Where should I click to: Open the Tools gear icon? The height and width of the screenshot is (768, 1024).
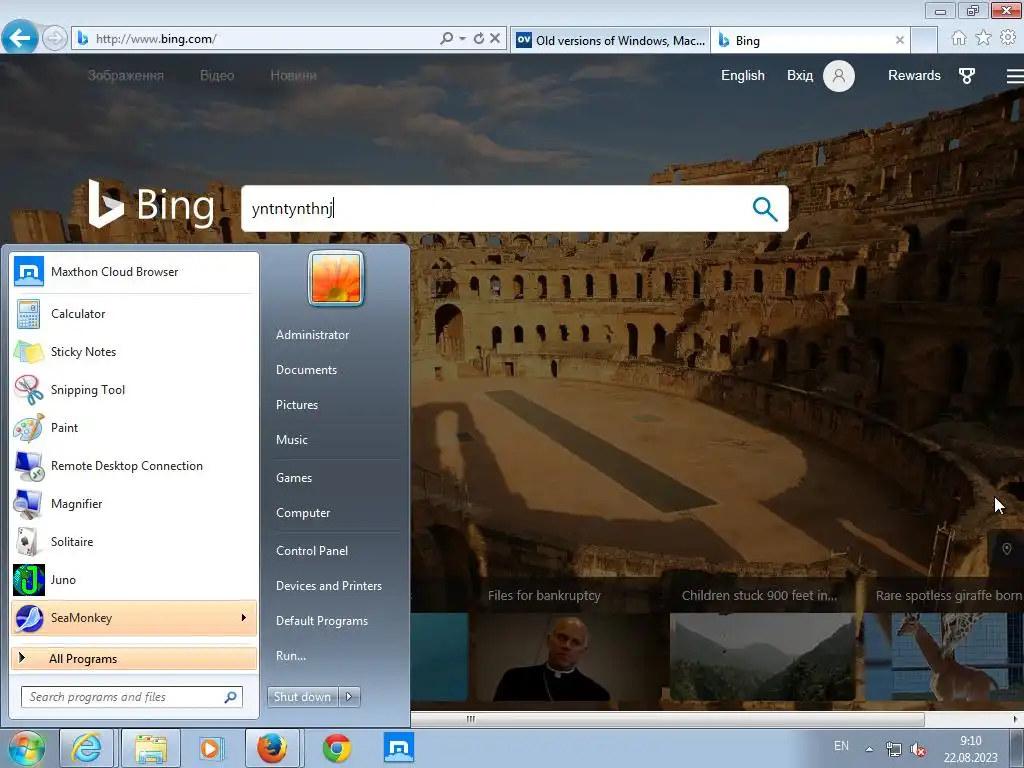click(x=1008, y=38)
